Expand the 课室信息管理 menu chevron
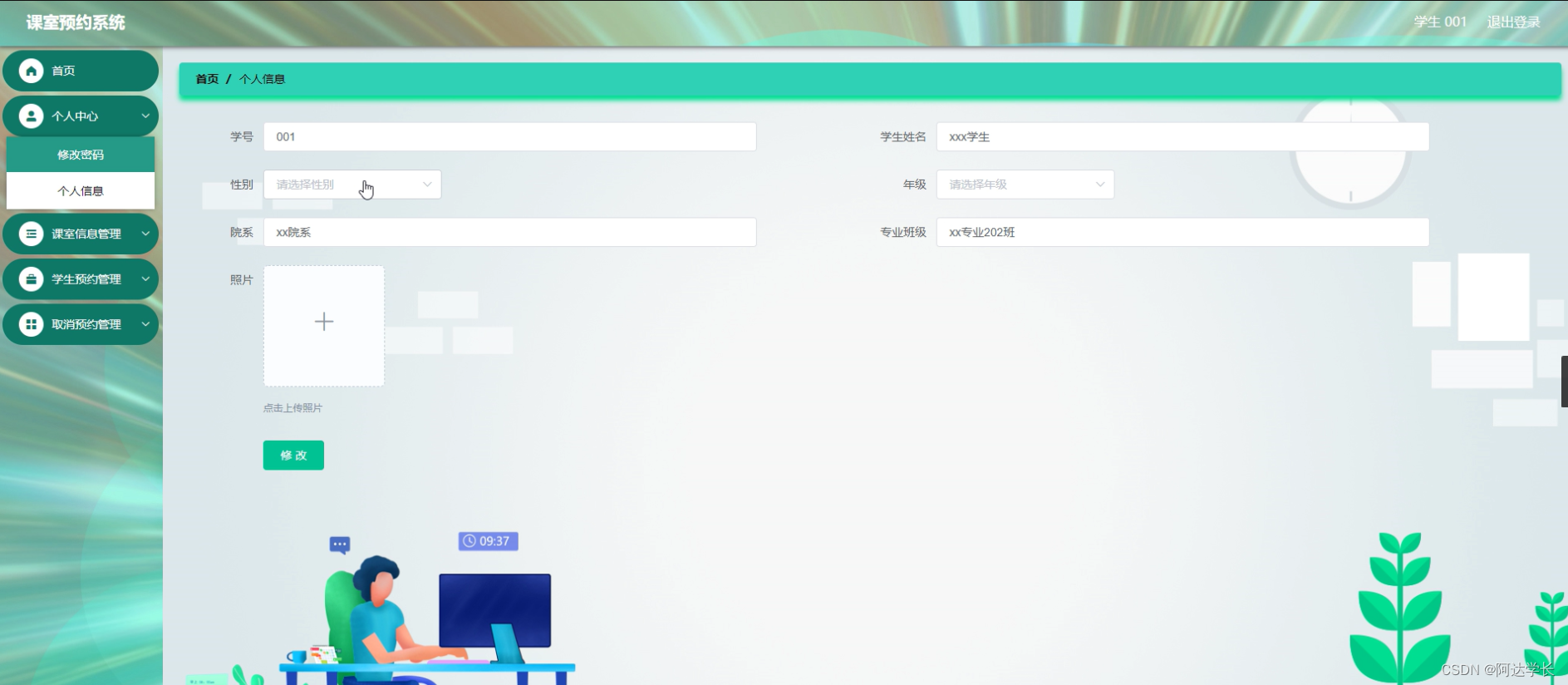1568x685 pixels. tap(145, 234)
